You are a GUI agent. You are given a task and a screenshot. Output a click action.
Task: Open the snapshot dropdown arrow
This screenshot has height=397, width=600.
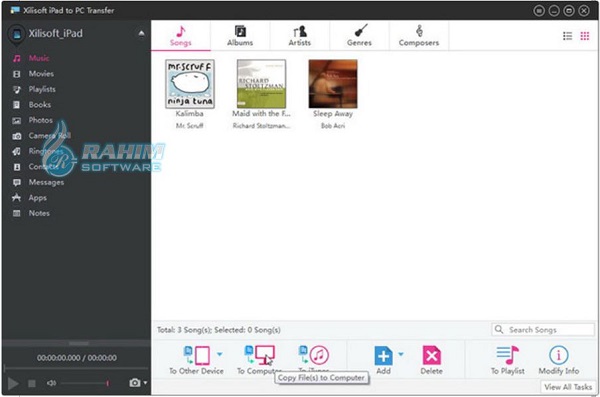[145, 382]
